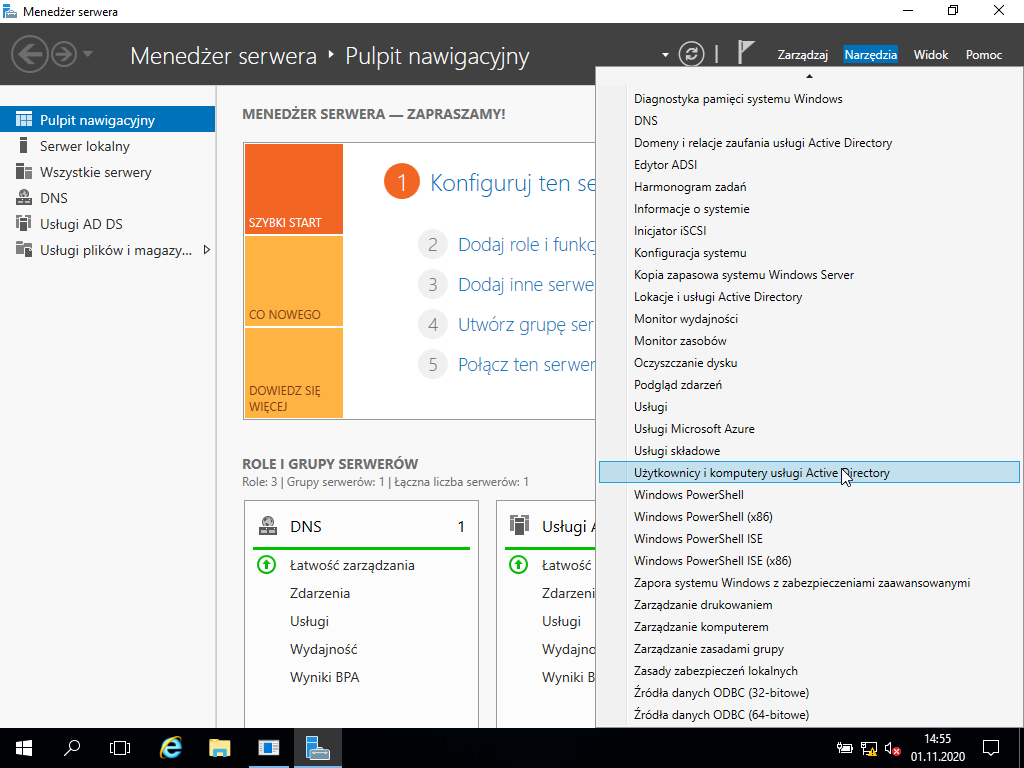Click the back navigation arrow button

click(x=30, y=54)
